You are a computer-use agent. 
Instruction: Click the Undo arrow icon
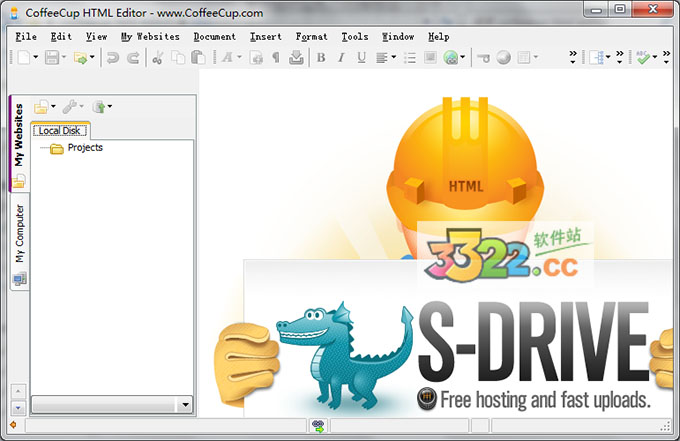113,58
